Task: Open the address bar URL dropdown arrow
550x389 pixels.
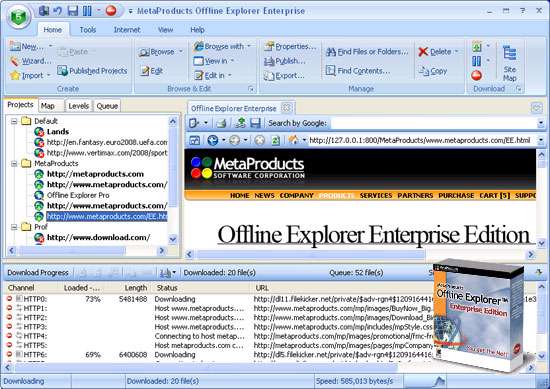Action: tap(541, 140)
